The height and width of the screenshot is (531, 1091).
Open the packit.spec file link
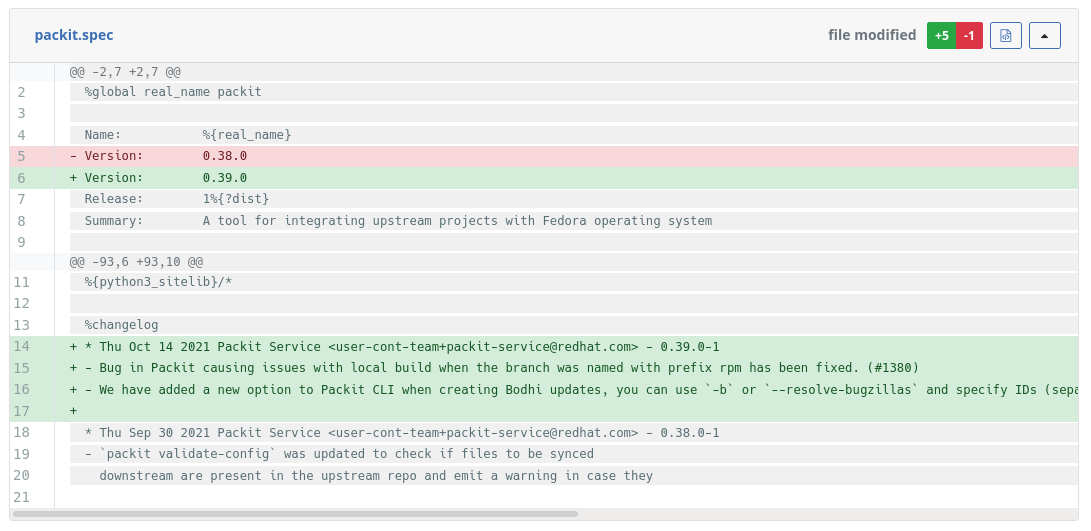tap(74, 35)
